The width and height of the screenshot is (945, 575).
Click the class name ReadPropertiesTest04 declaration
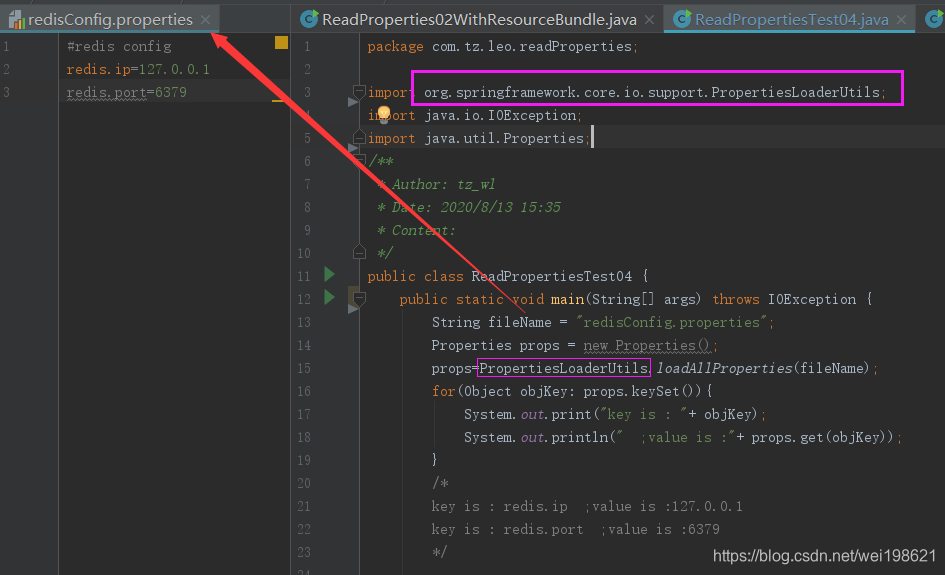pos(551,276)
